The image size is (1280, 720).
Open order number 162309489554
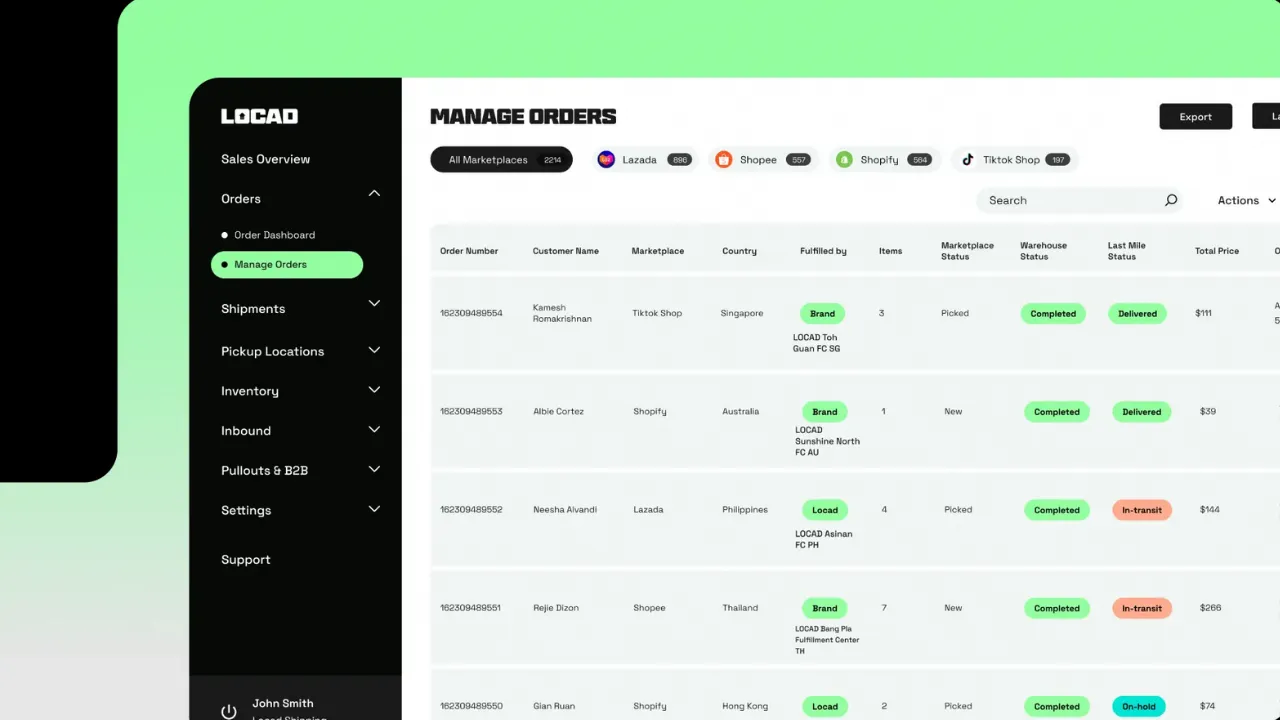pos(470,313)
